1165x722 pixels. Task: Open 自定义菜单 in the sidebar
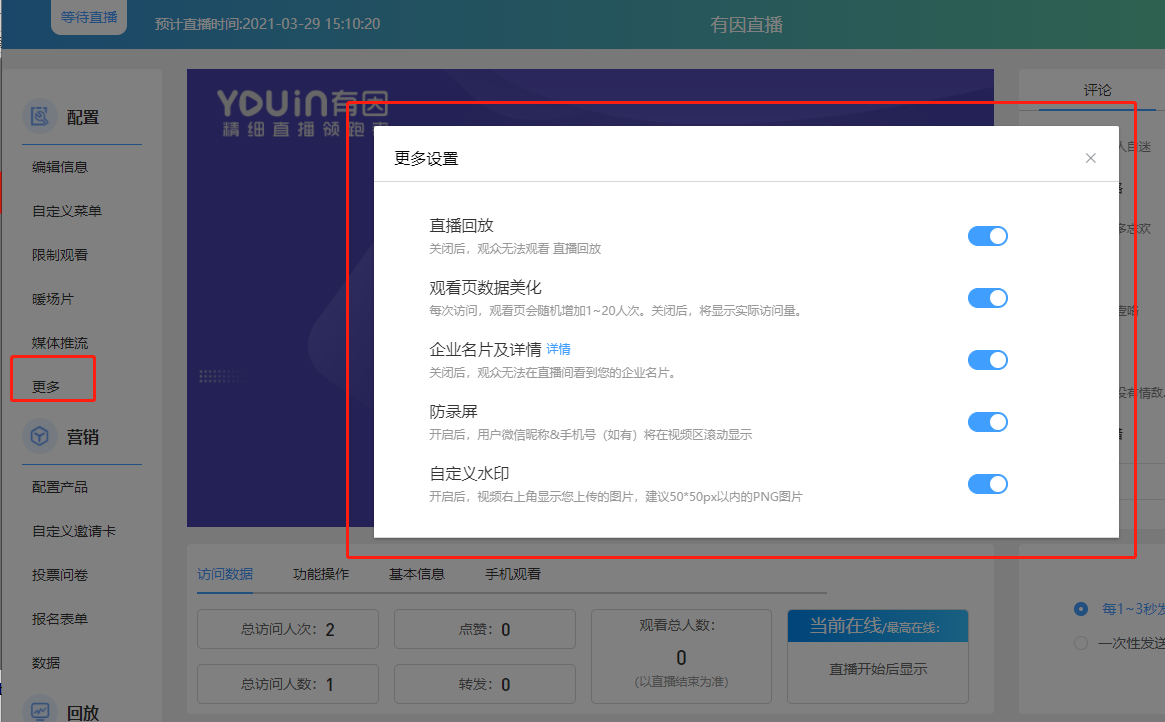coord(67,211)
